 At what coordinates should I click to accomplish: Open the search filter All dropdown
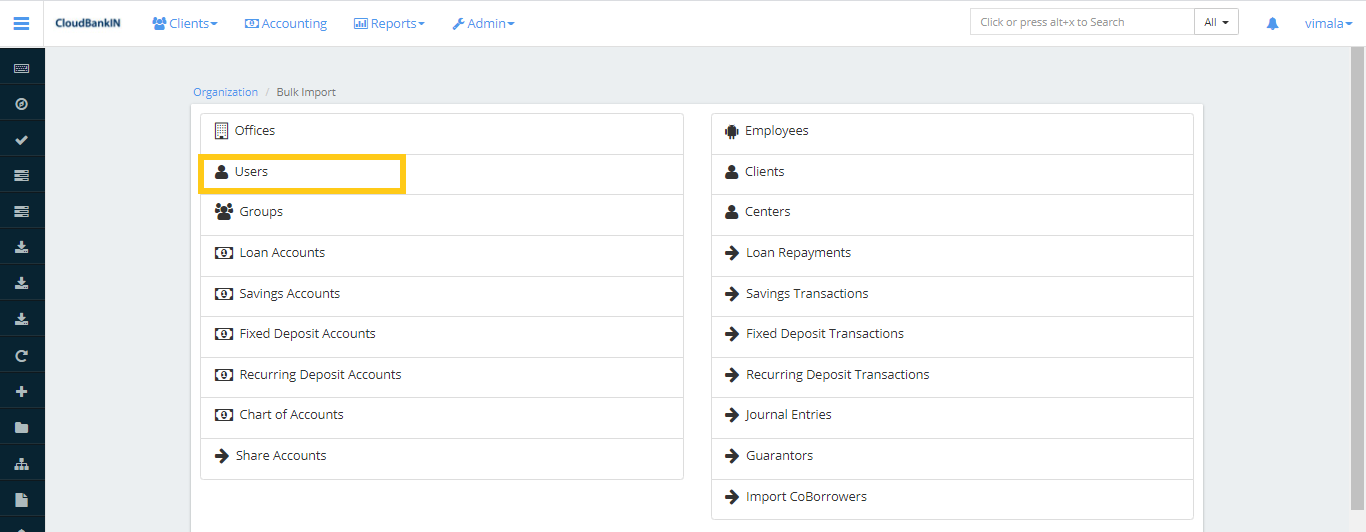tap(1216, 22)
